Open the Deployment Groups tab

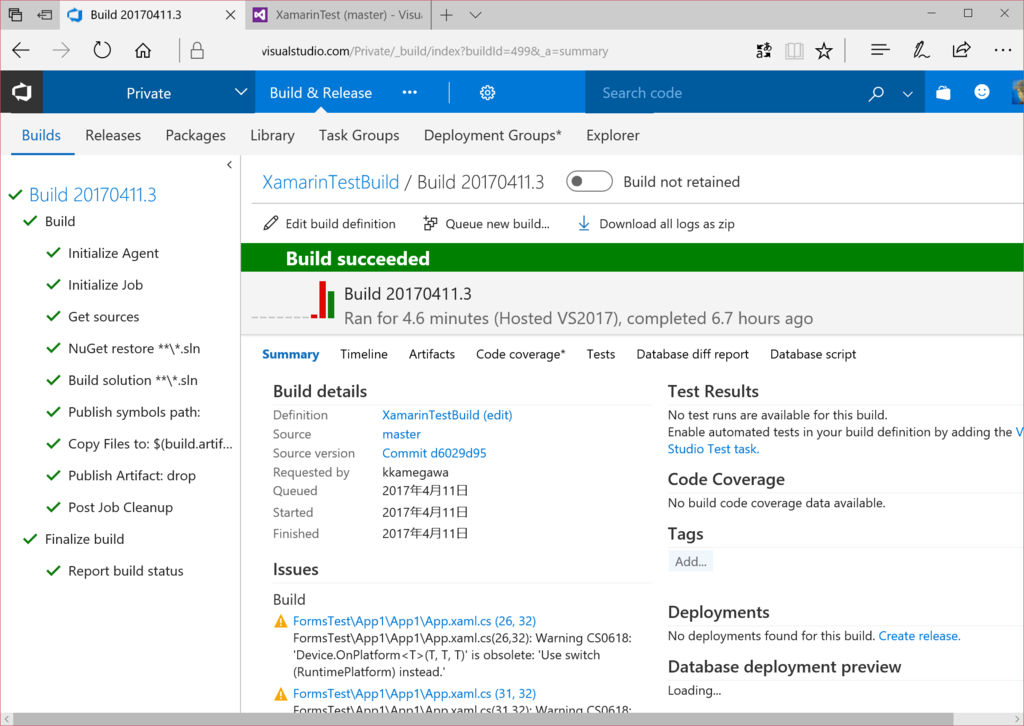point(492,135)
